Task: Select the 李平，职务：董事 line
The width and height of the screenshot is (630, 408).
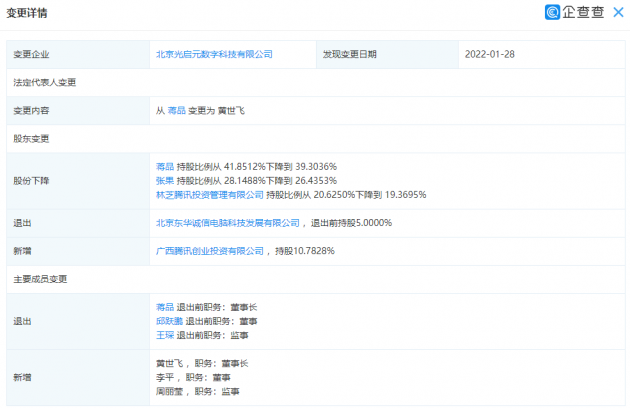Action: [193, 377]
